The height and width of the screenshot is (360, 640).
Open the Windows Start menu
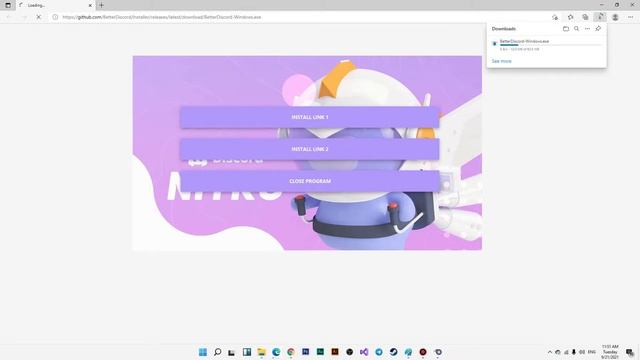pyautogui.click(x=202, y=352)
